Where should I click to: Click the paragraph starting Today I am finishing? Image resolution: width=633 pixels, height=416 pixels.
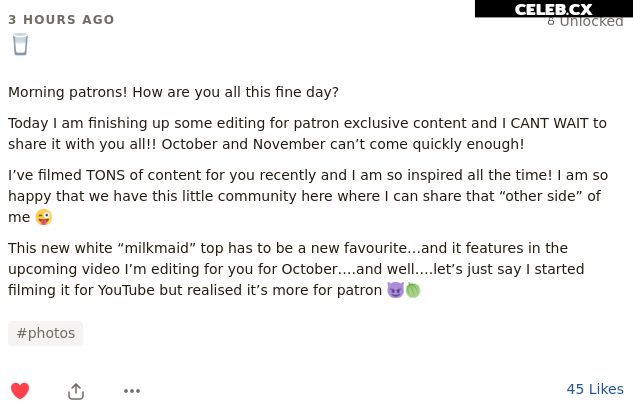tap(307, 134)
